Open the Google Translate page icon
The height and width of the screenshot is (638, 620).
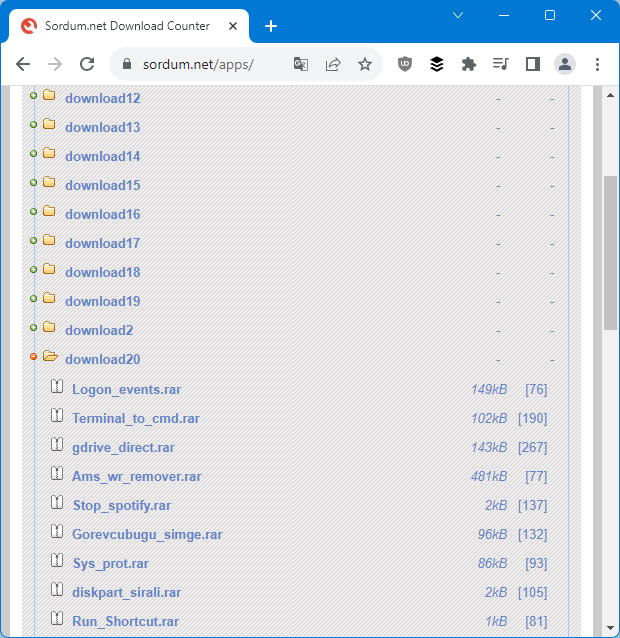point(301,64)
